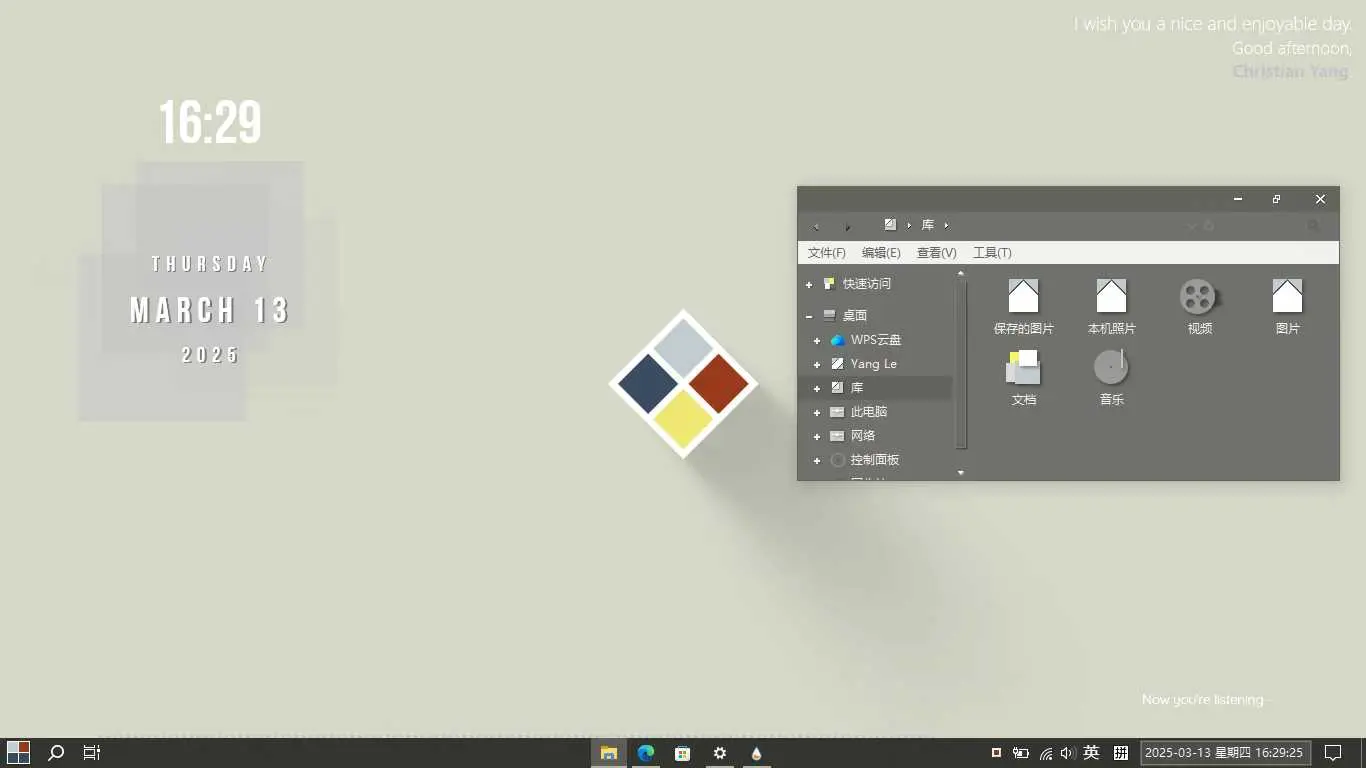Expand the 快速访问 tree node

809,284
